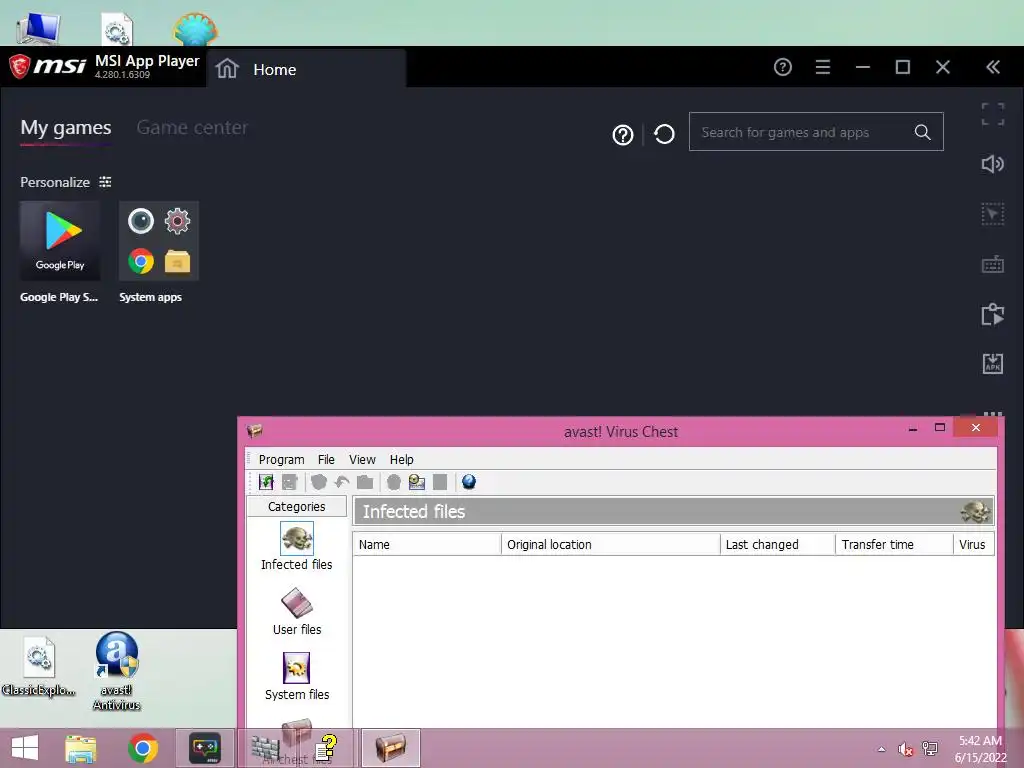Sort by Last changed column
This screenshot has height=768, width=1024.
click(x=778, y=544)
